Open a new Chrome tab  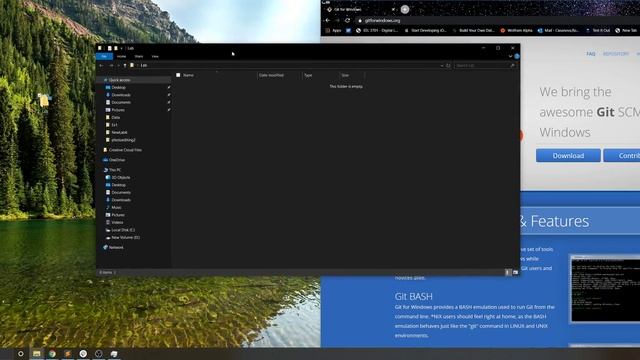click(x=404, y=9)
